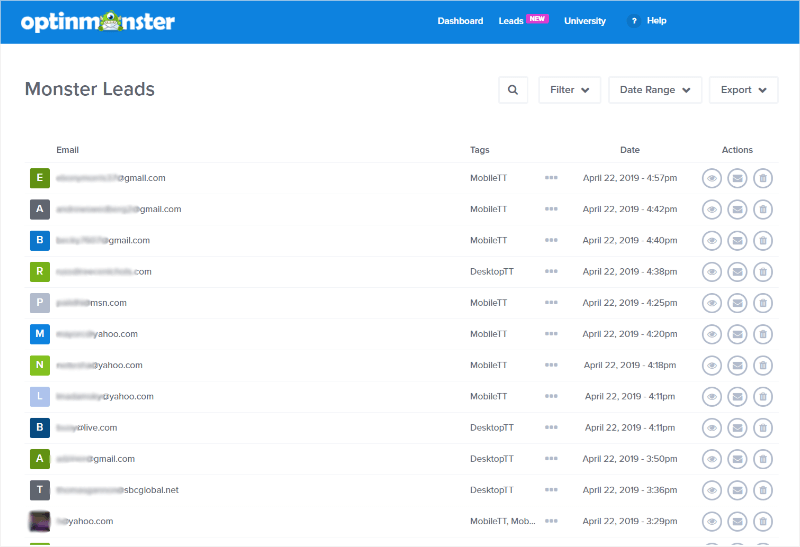Open more options dots for 4:40pm lead
Screen dimensions: 800x547
coord(551,241)
